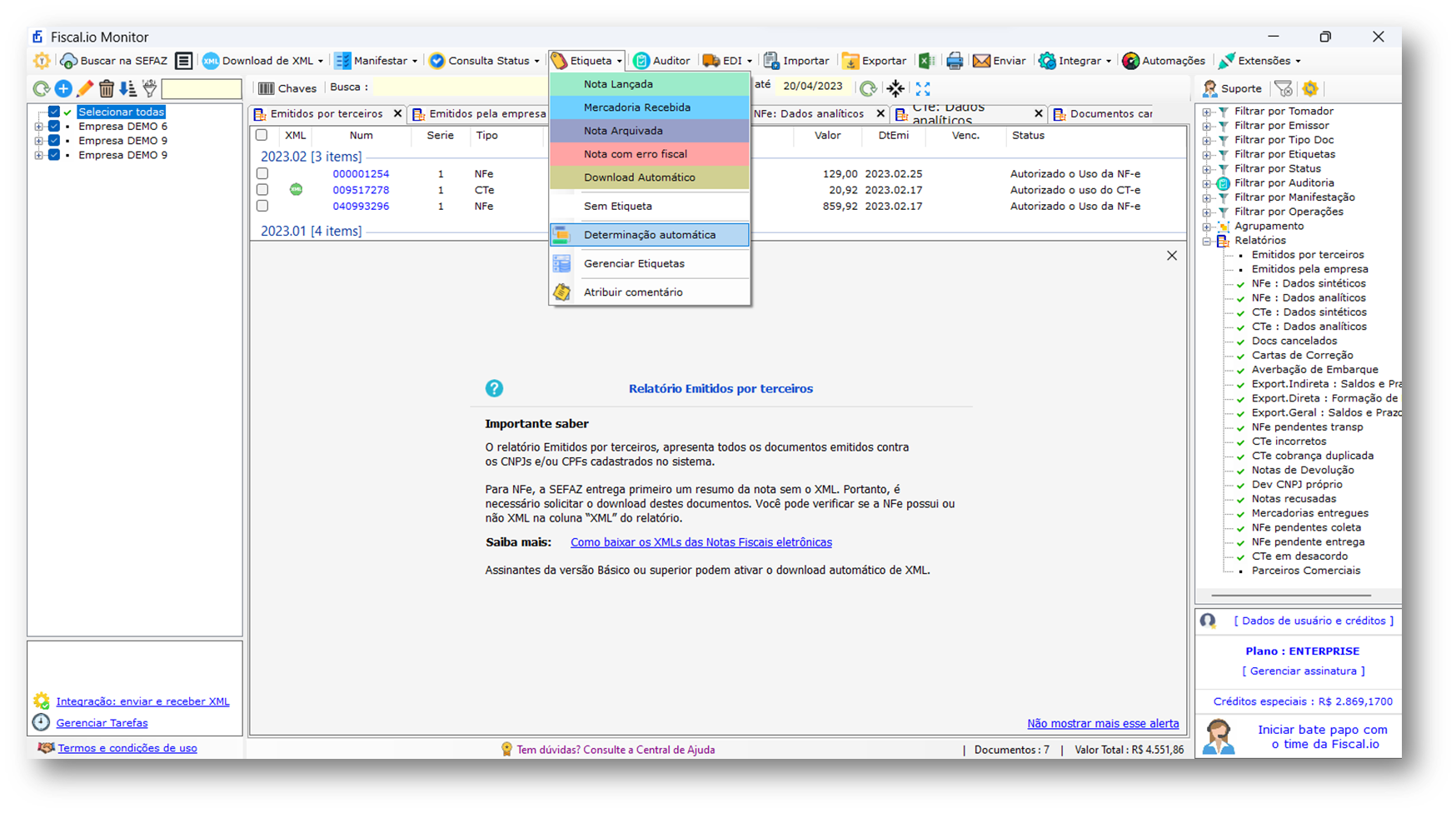Image resolution: width=1456 pixels, height=813 pixels.
Task: Open the Gerenciar Tarefas link
Action: point(102,723)
